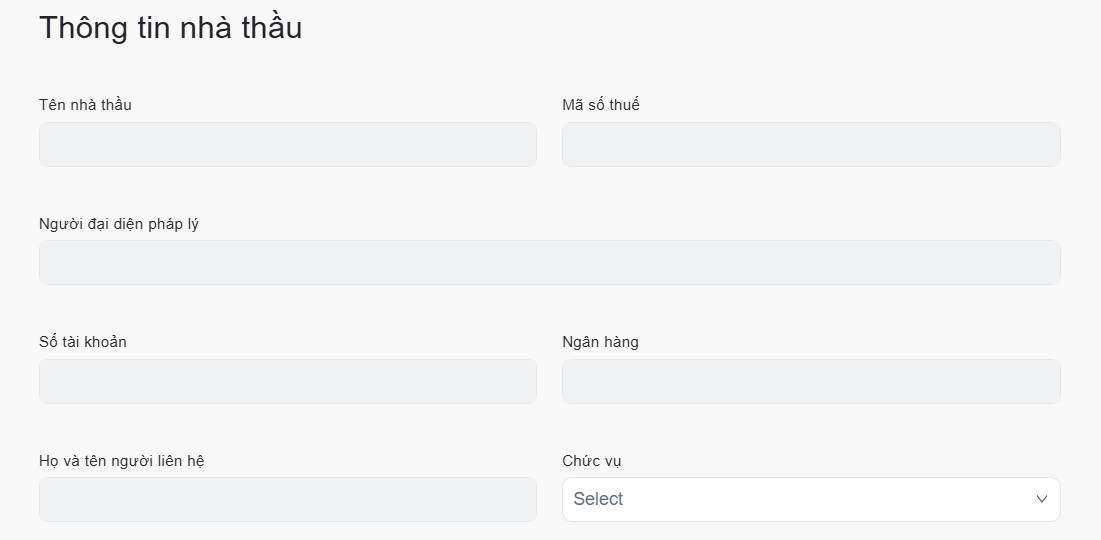Click the 'Số tài khoản' label
The width and height of the screenshot is (1101, 540).
tap(83, 342)
